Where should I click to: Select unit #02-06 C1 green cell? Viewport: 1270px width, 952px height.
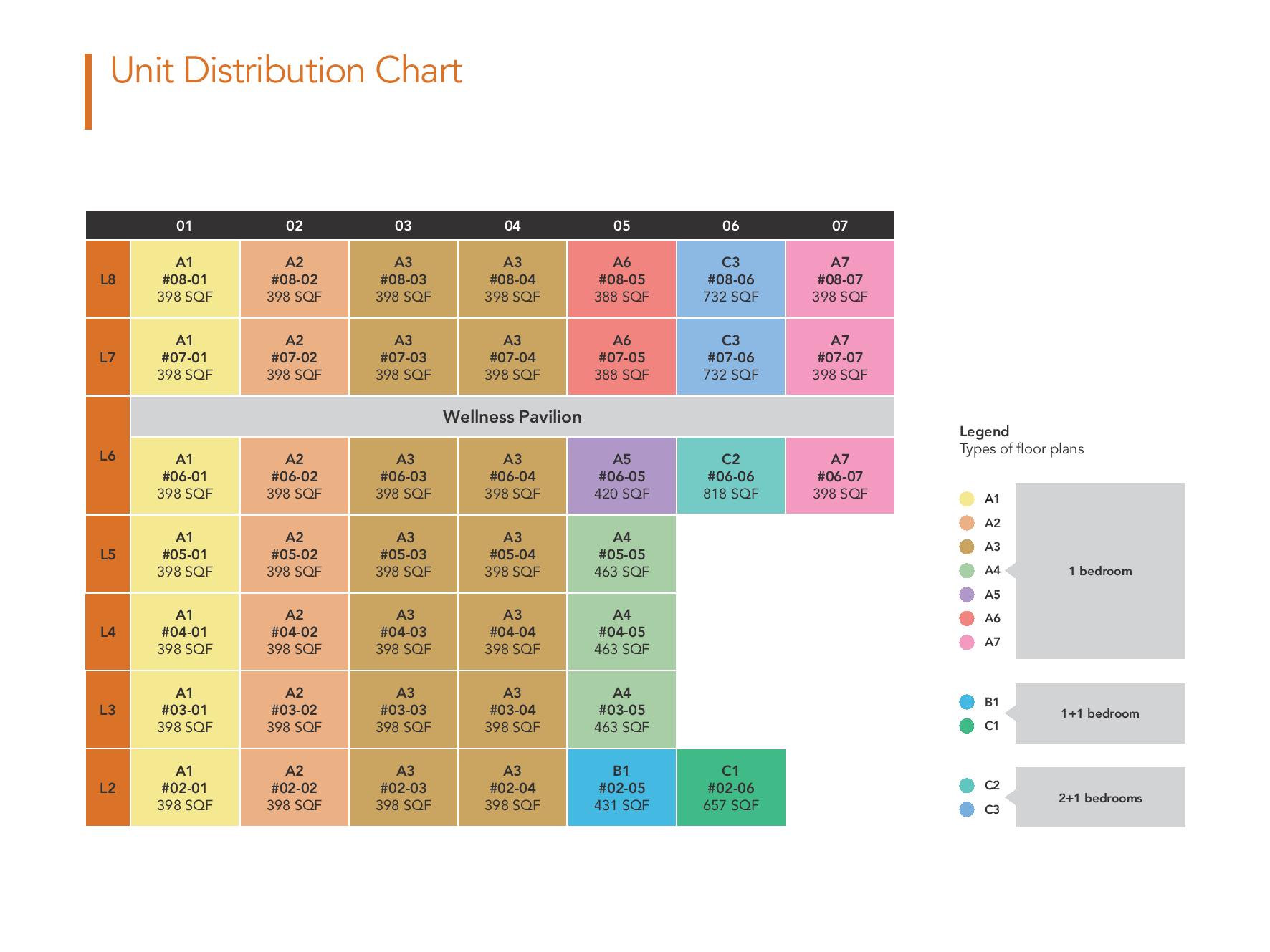click(730, 787)
